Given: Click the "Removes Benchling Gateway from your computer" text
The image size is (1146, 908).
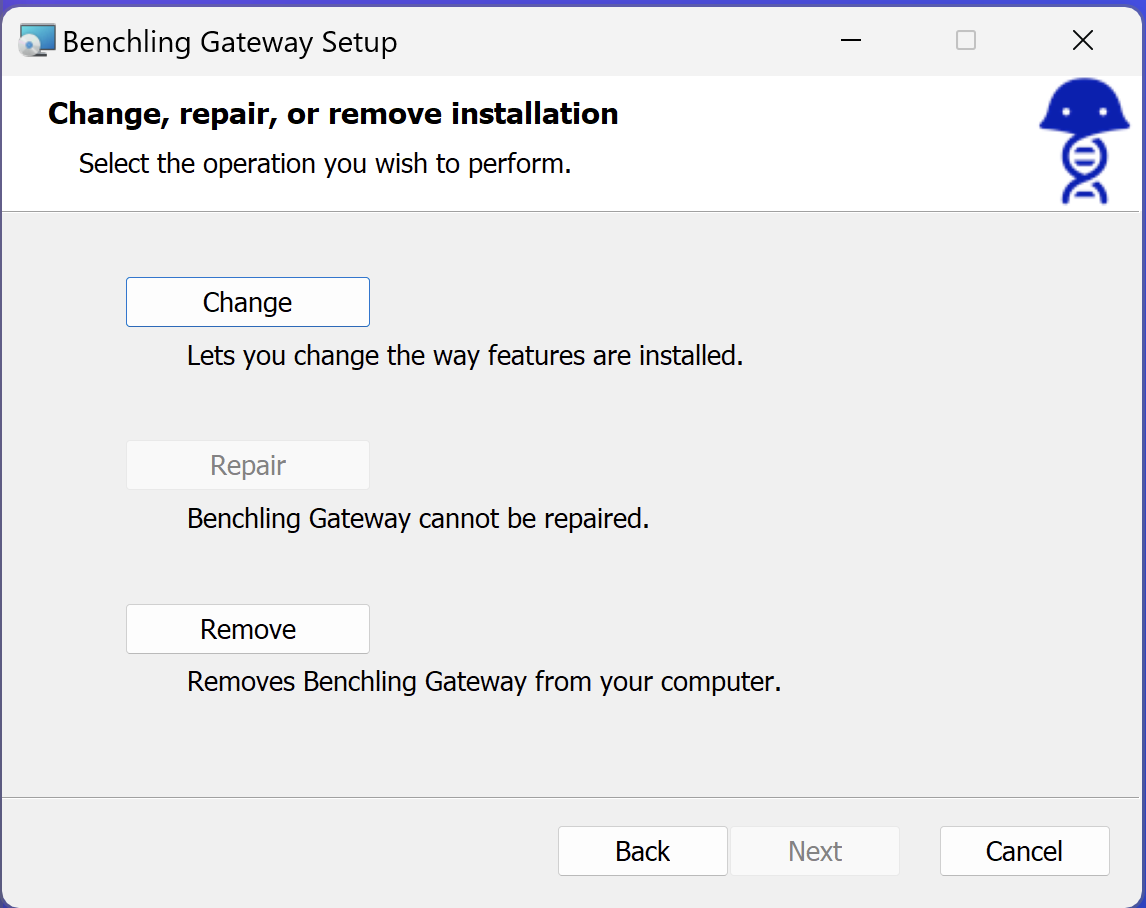Looking at the screenshot, I should 483,683.
